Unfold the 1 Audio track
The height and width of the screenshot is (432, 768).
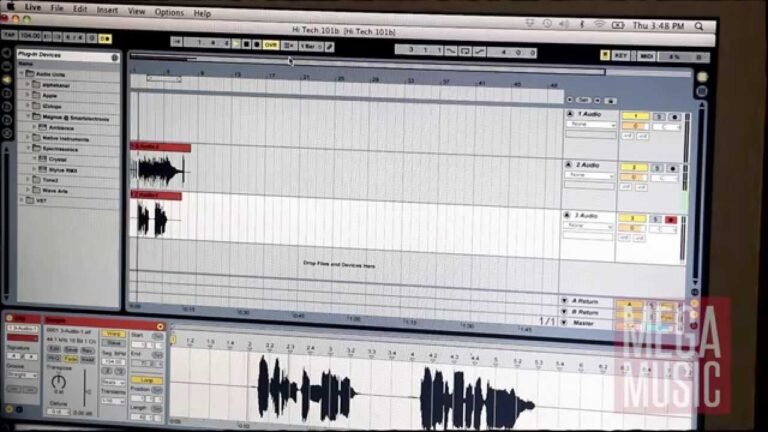pyautogui.click(x=570, y=114)
